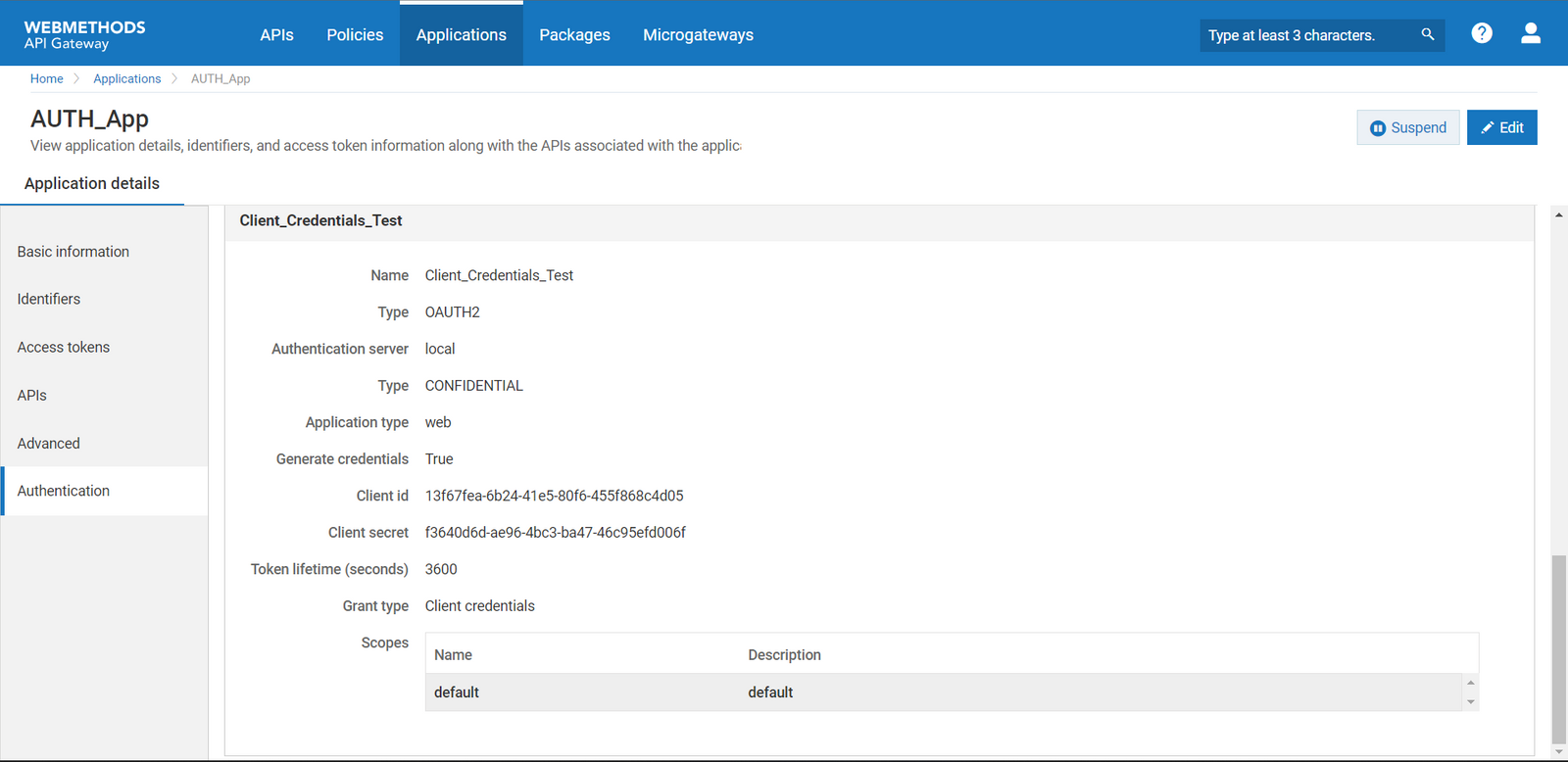Open the help question mark icon
This screenshot has width=1568, height=762.
tap(1481, 33)
